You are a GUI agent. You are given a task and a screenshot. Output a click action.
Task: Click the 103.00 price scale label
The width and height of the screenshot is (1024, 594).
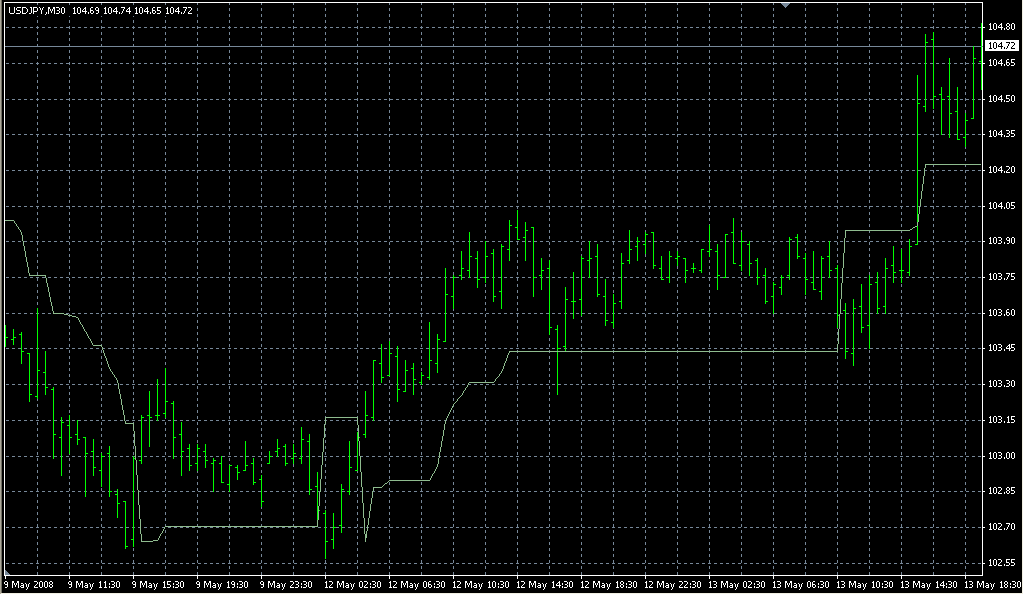tap(1000, 456)
